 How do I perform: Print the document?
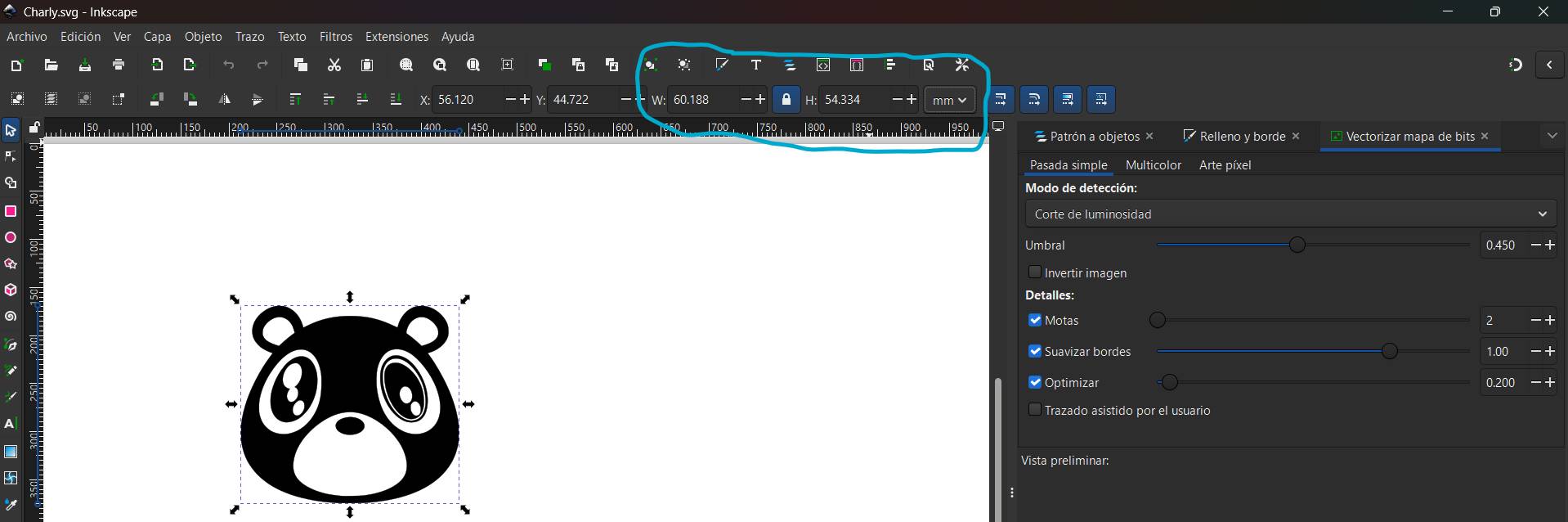point(119,65)
